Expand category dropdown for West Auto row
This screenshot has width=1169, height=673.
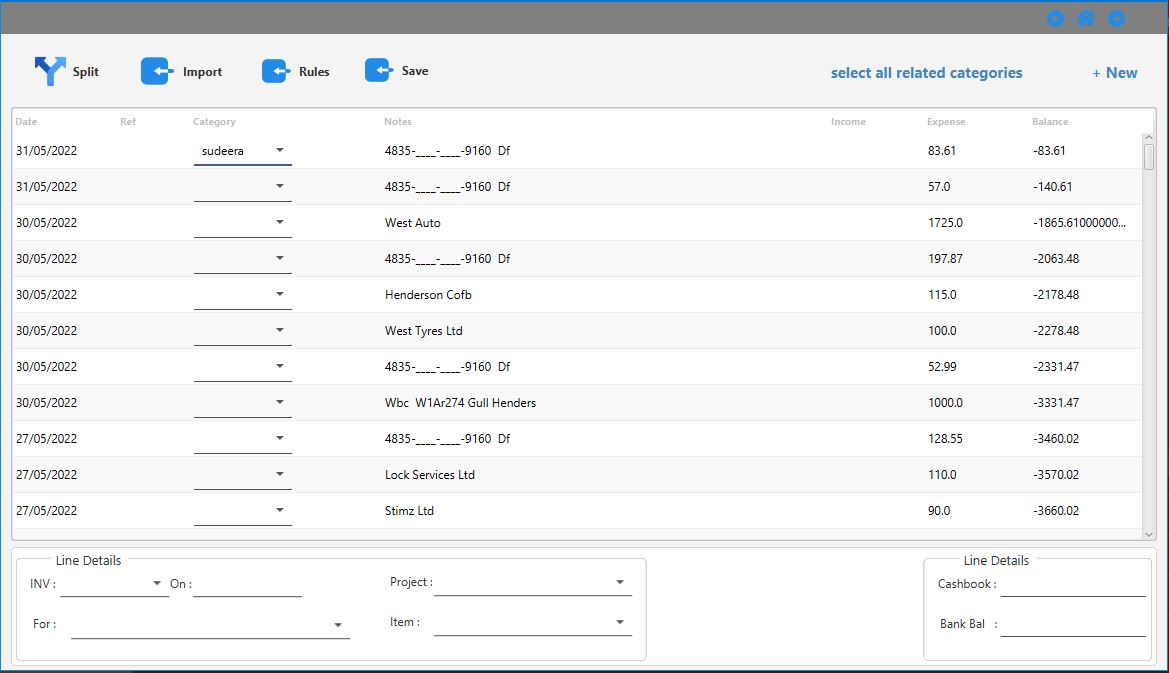[x=280, y=223]
